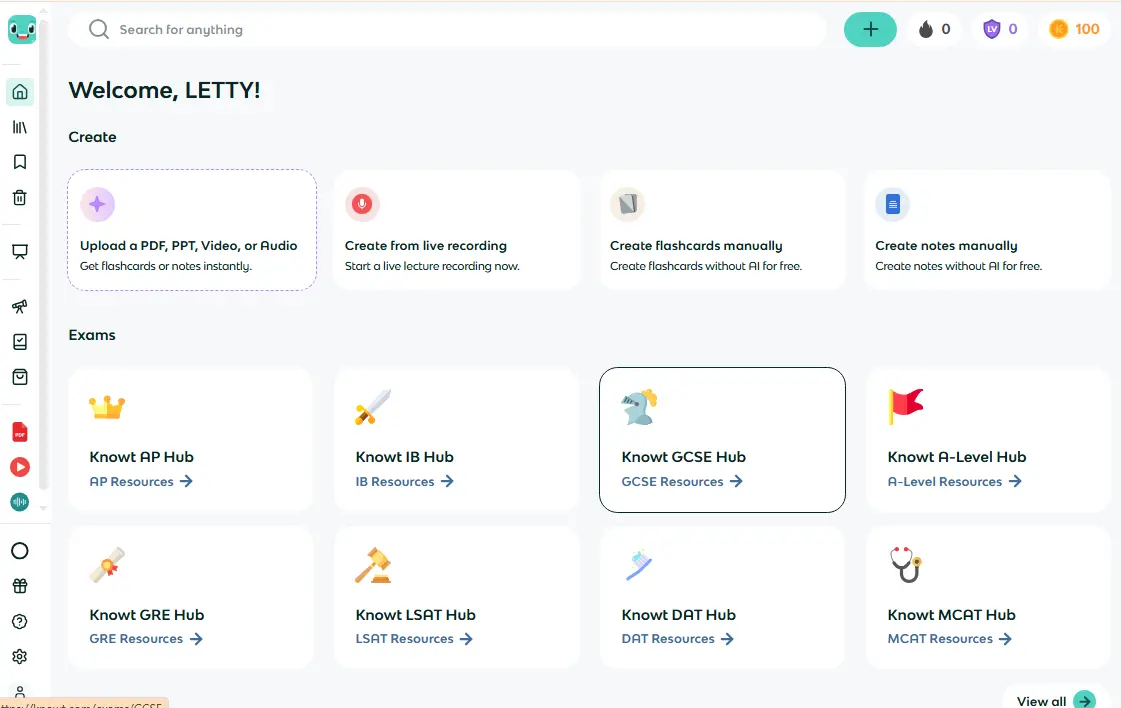Viewport: 1121px width, 708px height.
Task: Open the GCSE Resources link
Action: pos(682,481)
